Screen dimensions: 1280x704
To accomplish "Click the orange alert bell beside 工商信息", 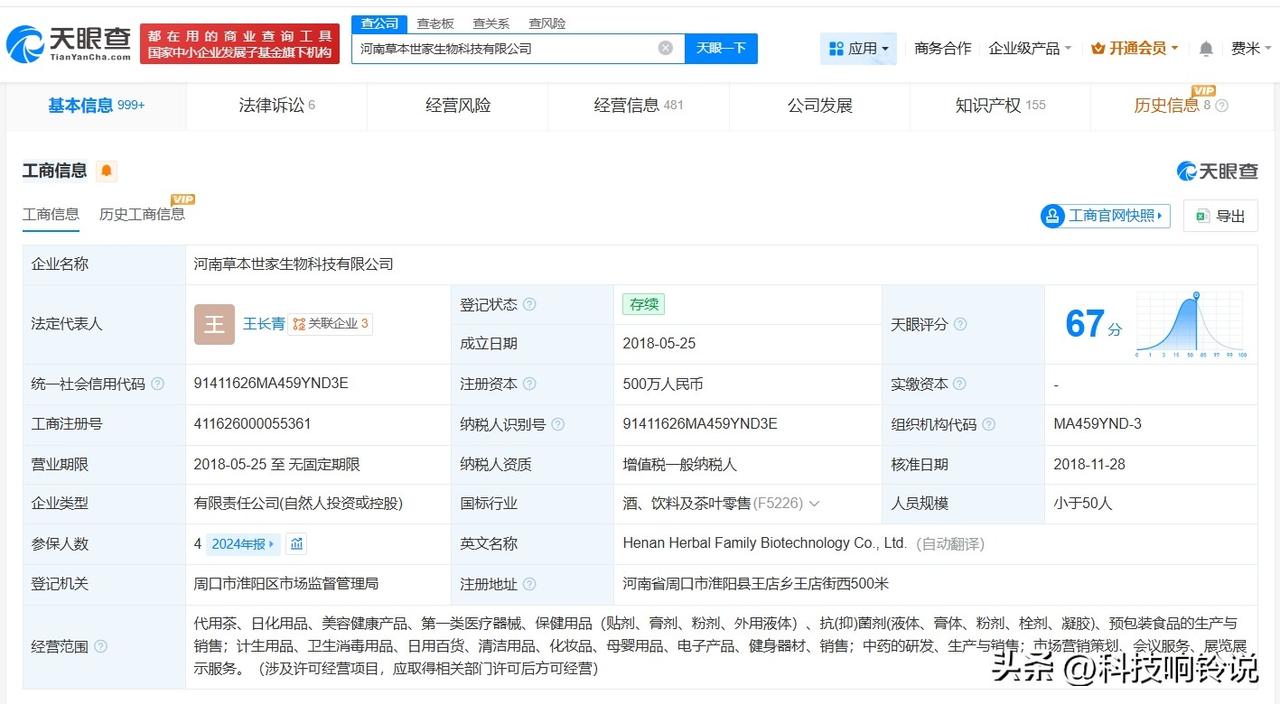I will 107,171.
